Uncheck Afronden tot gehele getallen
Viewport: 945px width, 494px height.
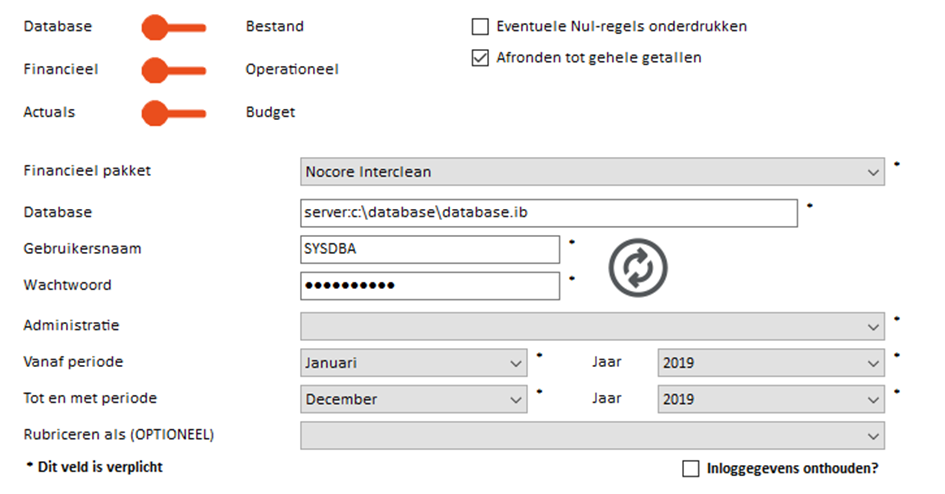tap(480, 58)
